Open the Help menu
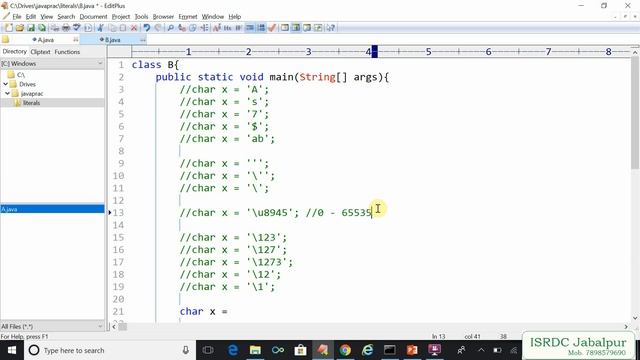 234,17
